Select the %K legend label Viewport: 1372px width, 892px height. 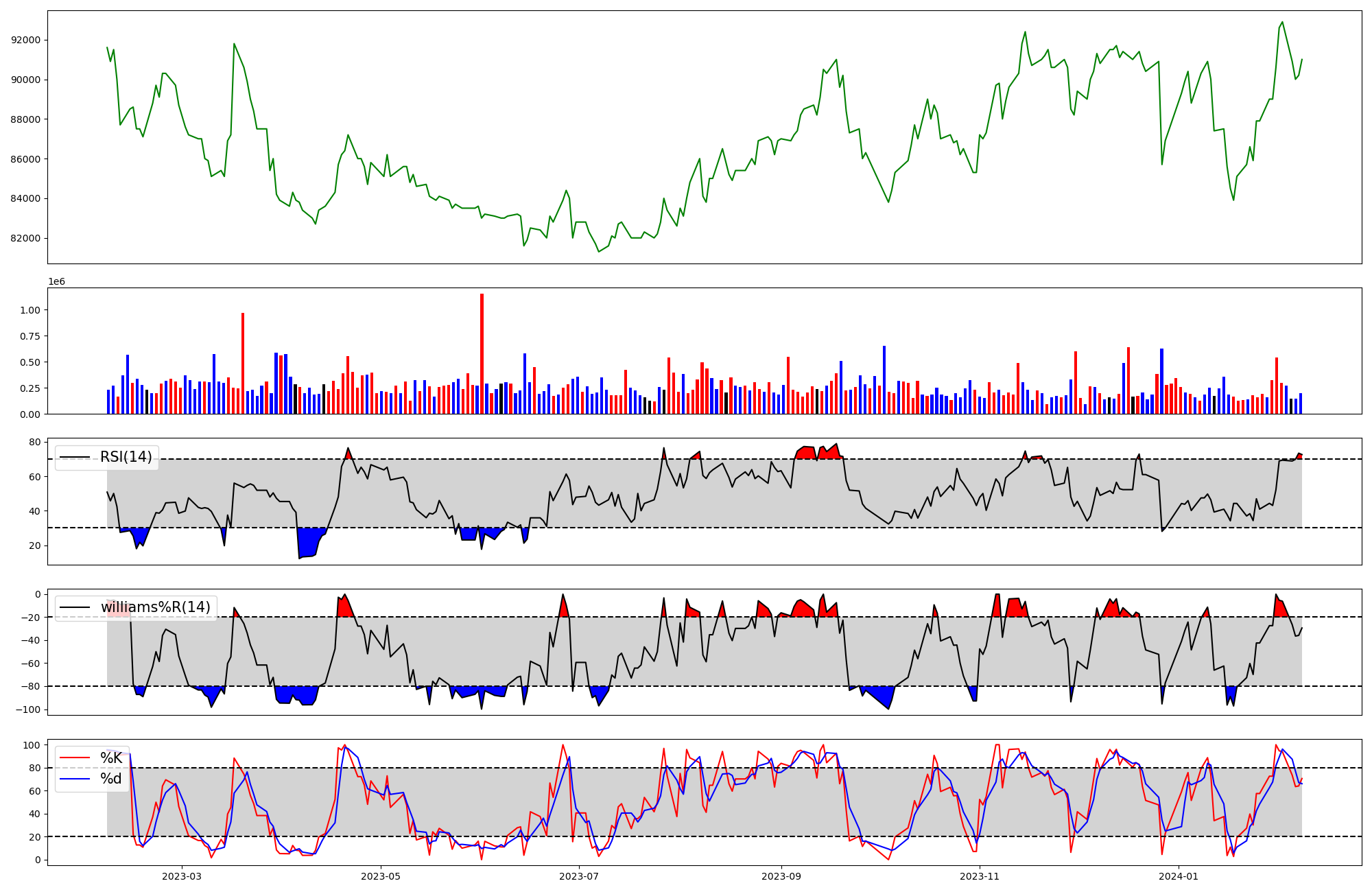(111, 758)
